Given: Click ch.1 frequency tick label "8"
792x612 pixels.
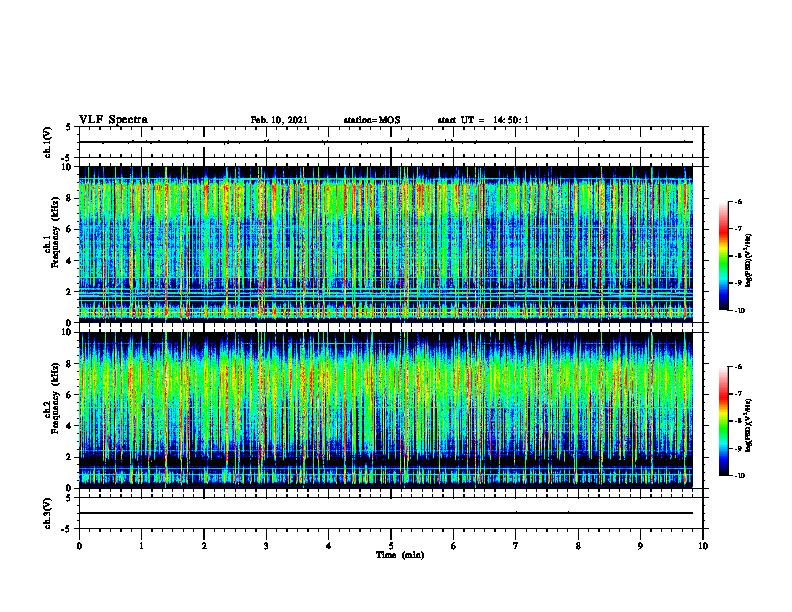Looking at the screenshot, I should [70, 198].
